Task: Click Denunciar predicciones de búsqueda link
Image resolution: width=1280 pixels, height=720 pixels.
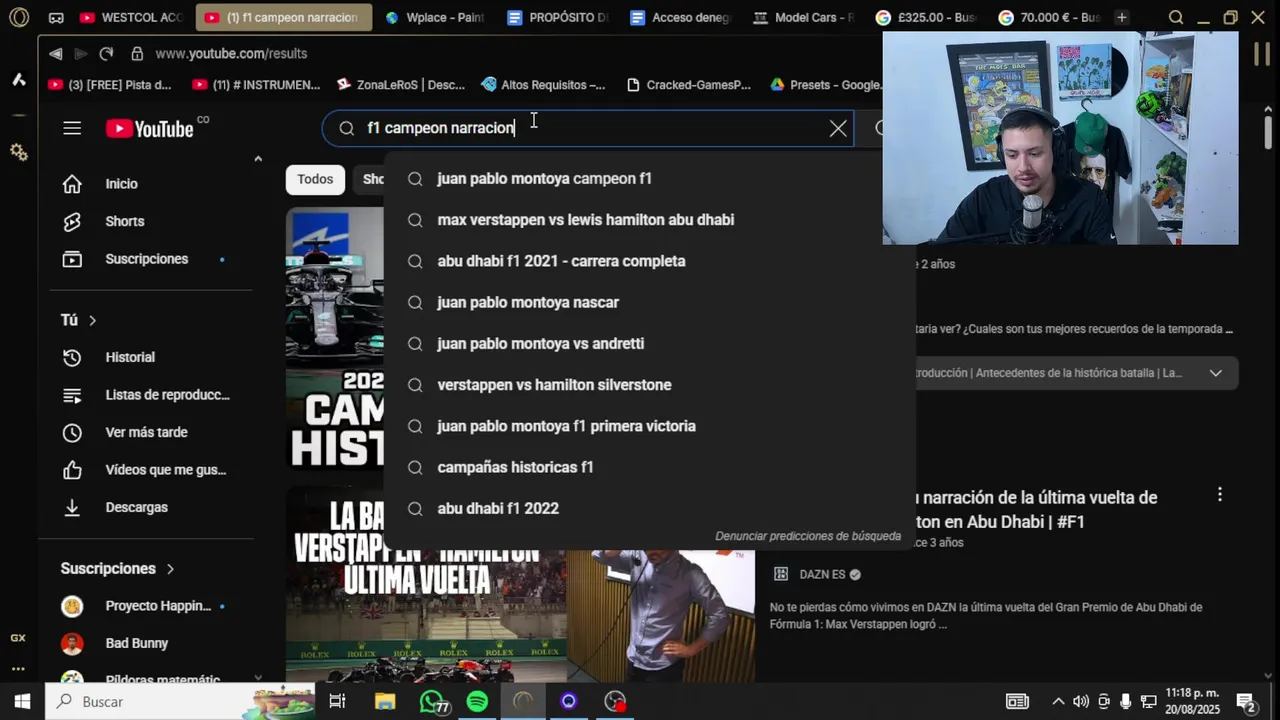Action: coord(808,536)
